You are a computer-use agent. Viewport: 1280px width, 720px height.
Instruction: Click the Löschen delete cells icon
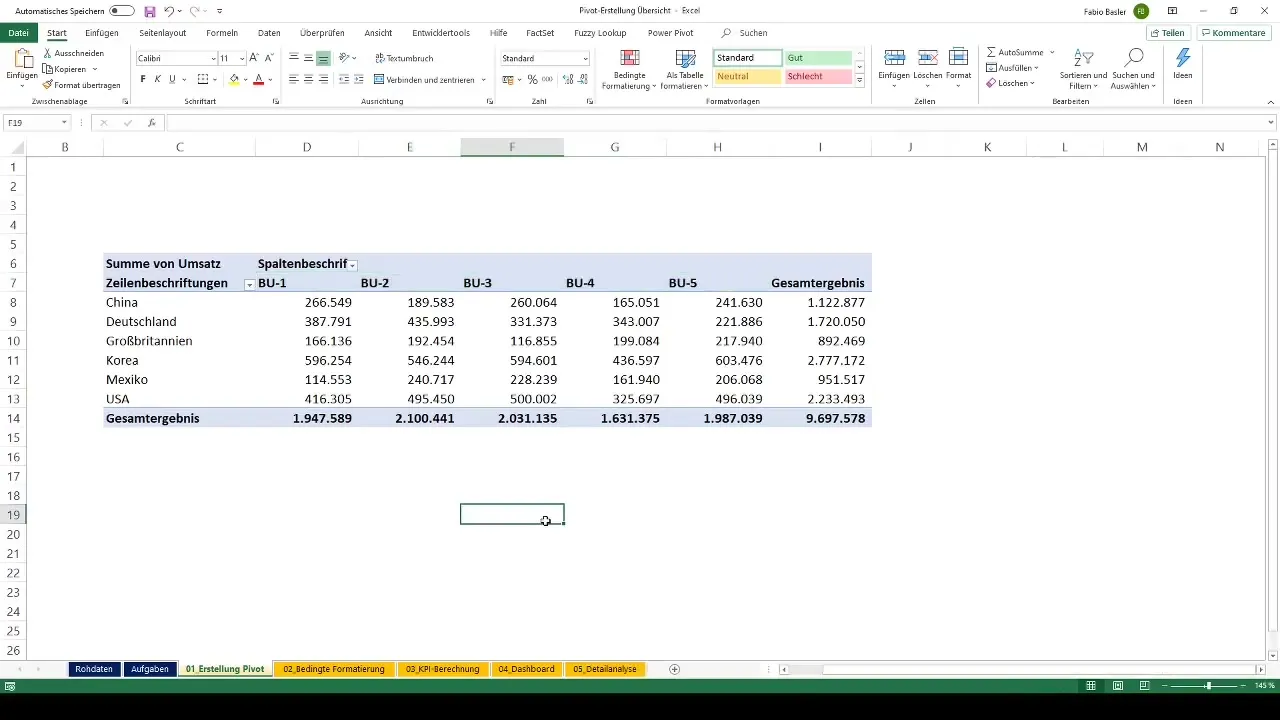(x=927, y=59)
